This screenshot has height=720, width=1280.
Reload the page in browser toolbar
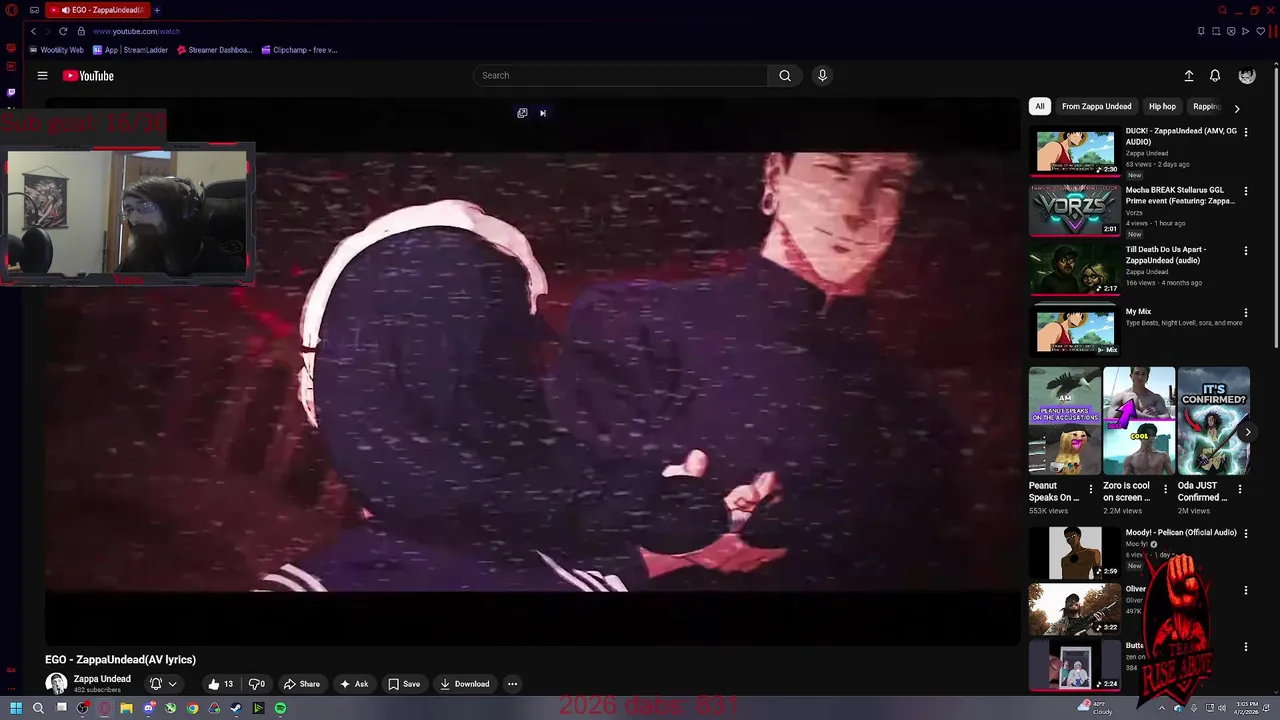(62, 31)
